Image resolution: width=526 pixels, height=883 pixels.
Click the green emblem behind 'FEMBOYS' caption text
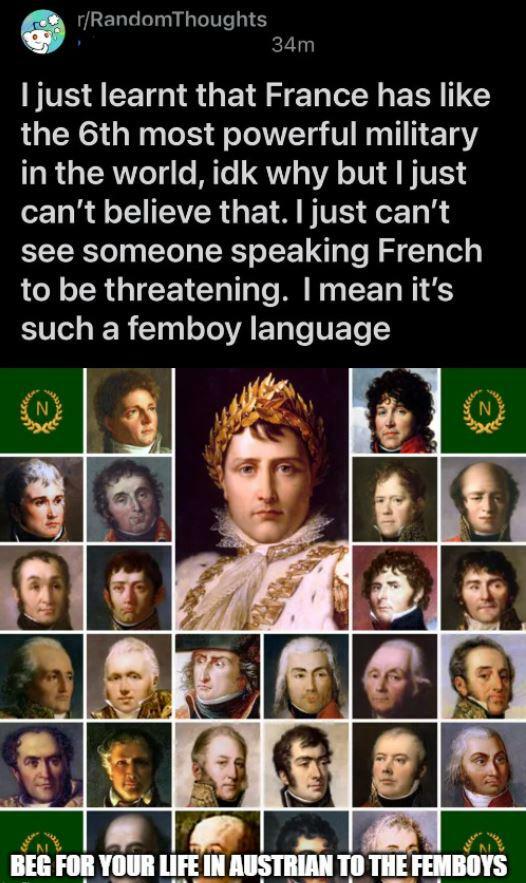click(483, 847)
